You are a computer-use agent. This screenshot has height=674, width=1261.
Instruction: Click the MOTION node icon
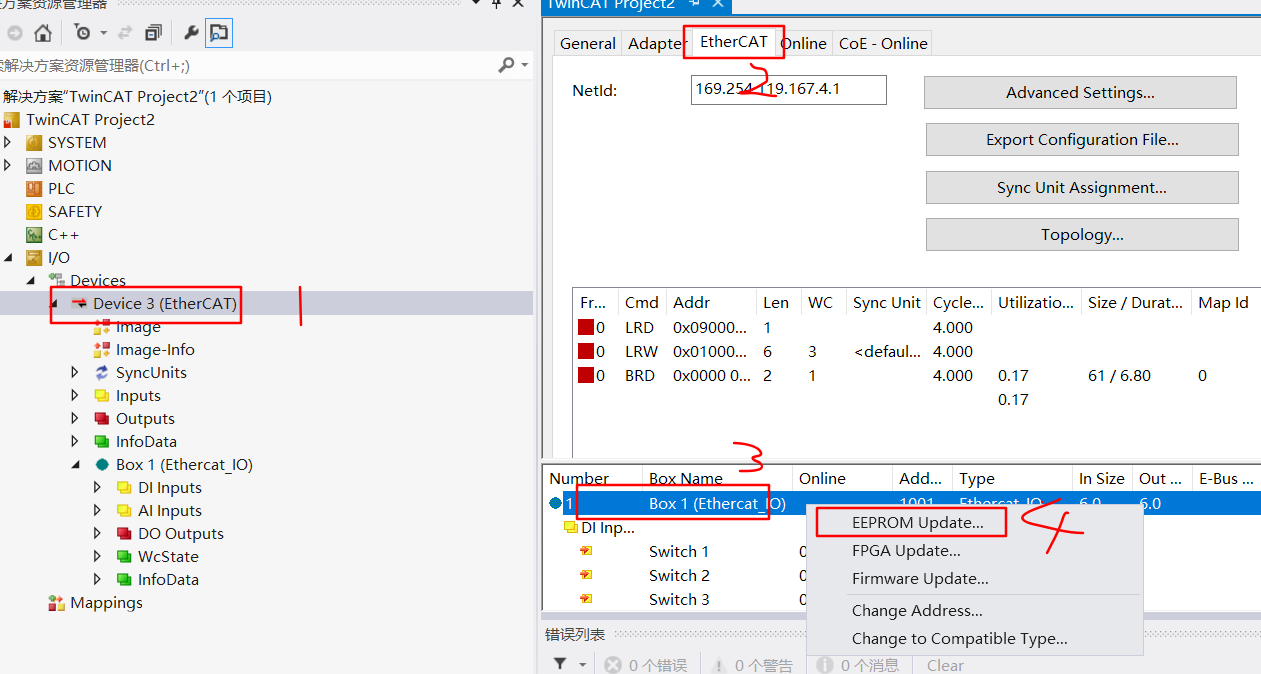pyautogui.click(x=34, y=166)
